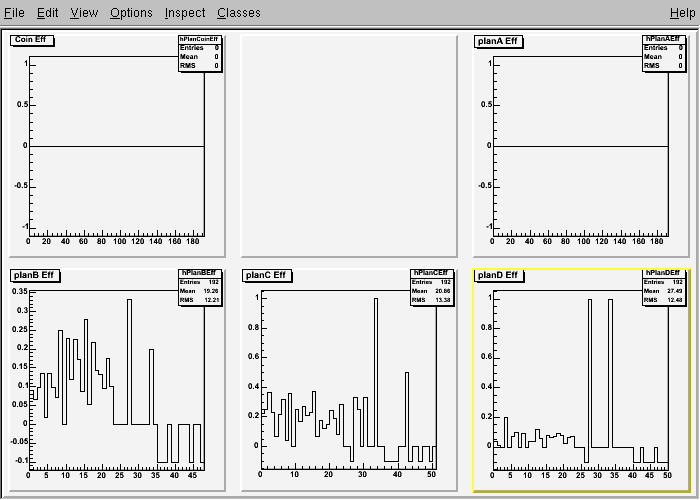Click RMS value 12.21 in hPlanBEff stats
700x500 pixels.
point(212,300)
